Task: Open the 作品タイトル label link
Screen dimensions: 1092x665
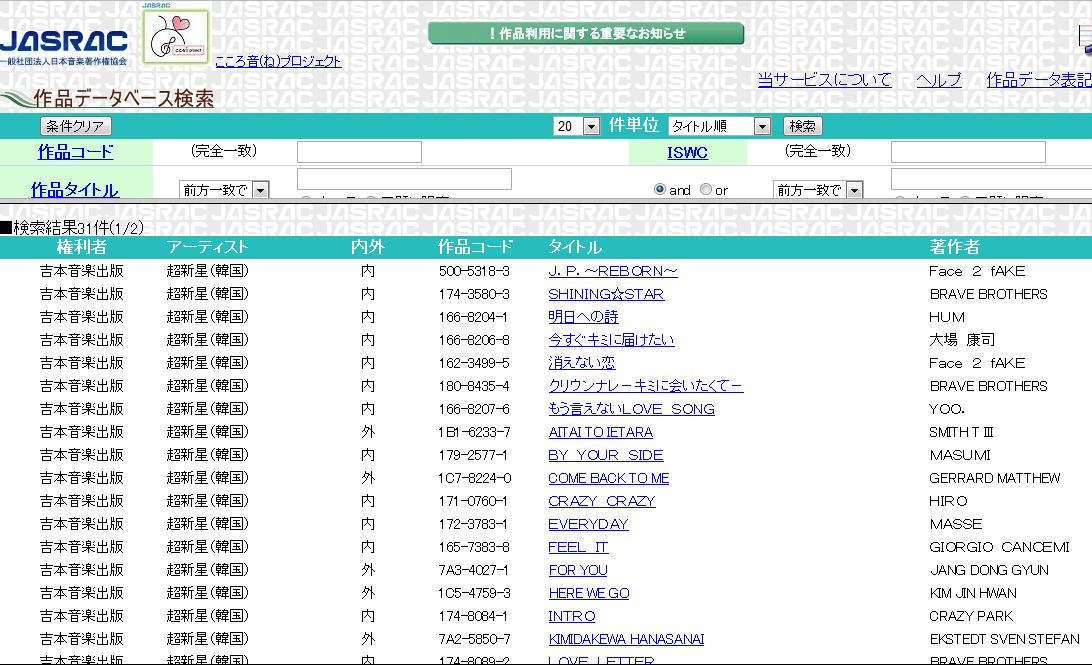Action: [x=75, y=189]
